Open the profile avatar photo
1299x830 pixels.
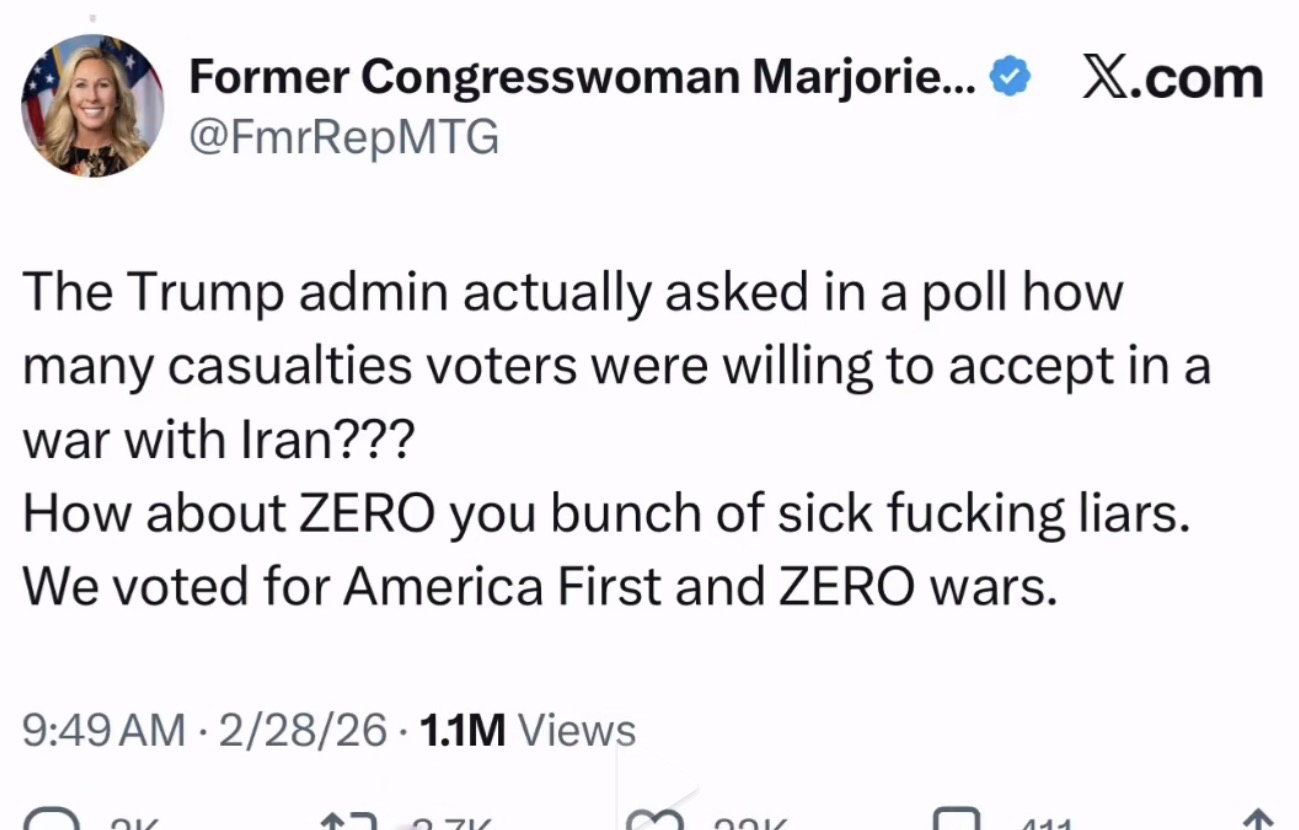92,106
